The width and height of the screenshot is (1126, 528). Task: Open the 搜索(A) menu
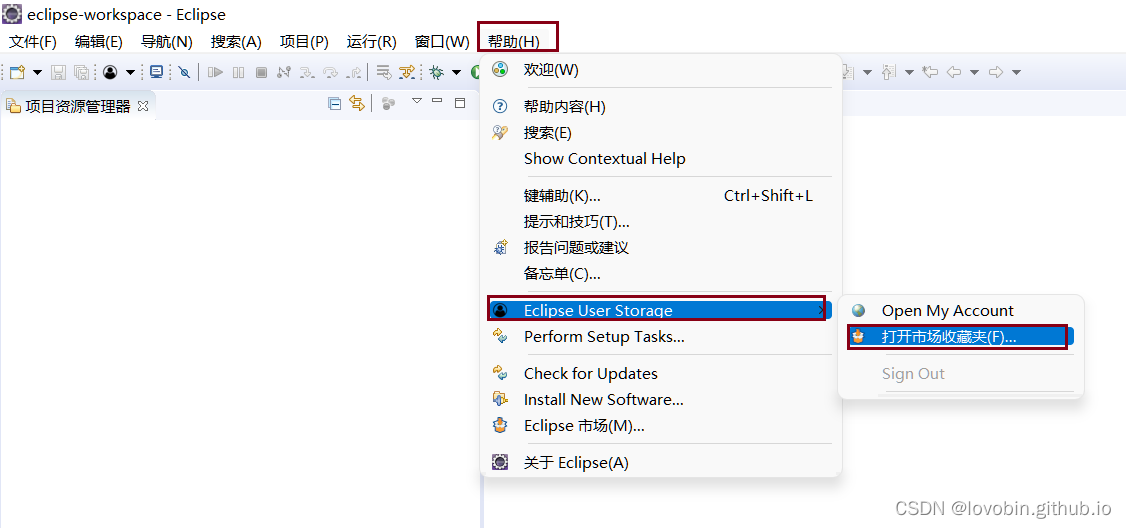(236, 41)
